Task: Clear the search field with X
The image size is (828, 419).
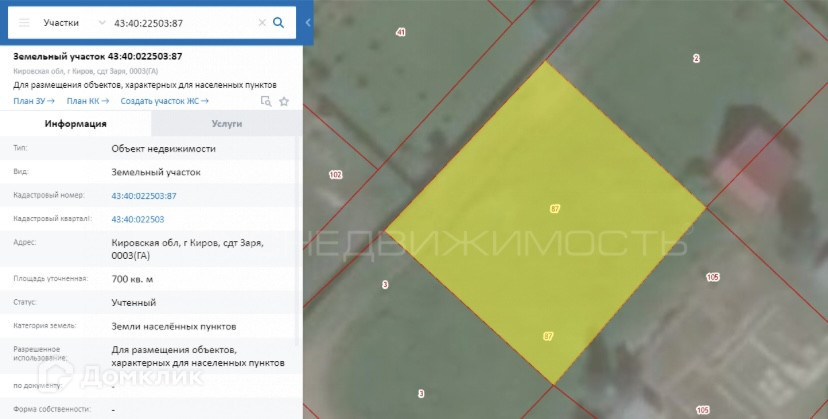Action: 262,23
